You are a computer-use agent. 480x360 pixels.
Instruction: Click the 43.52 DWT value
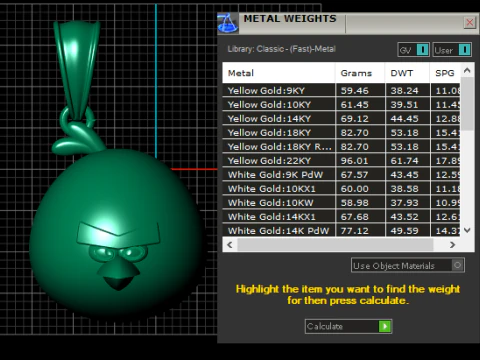[404, 217]
